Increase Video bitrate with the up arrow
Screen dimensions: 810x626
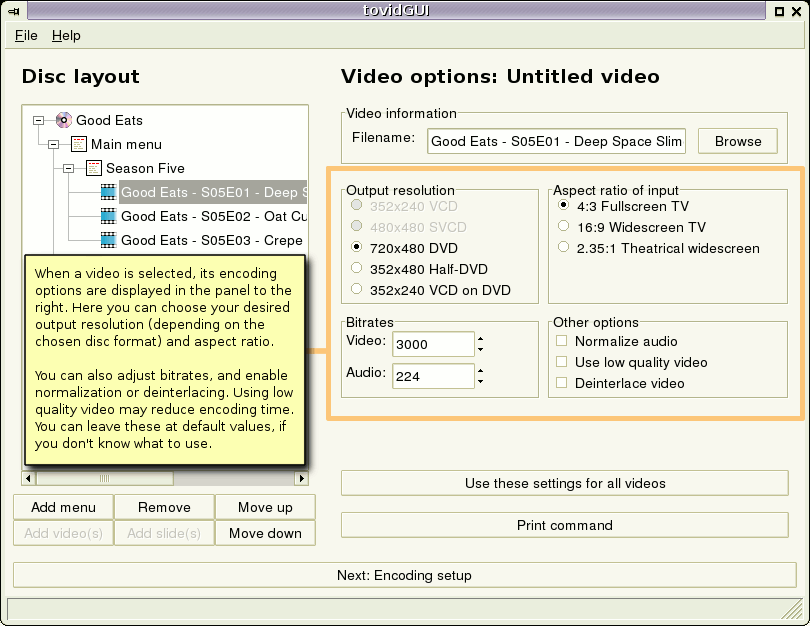pos(481,339)
